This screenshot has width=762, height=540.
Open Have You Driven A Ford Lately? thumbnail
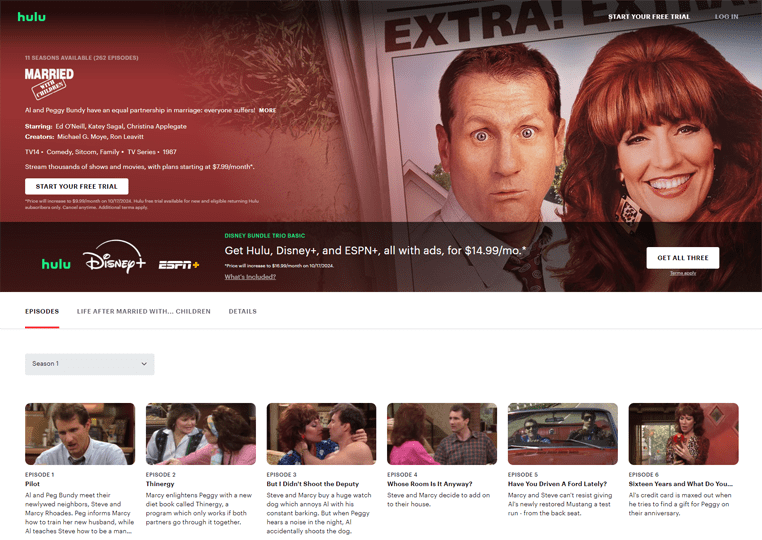[x=563, y=434]
